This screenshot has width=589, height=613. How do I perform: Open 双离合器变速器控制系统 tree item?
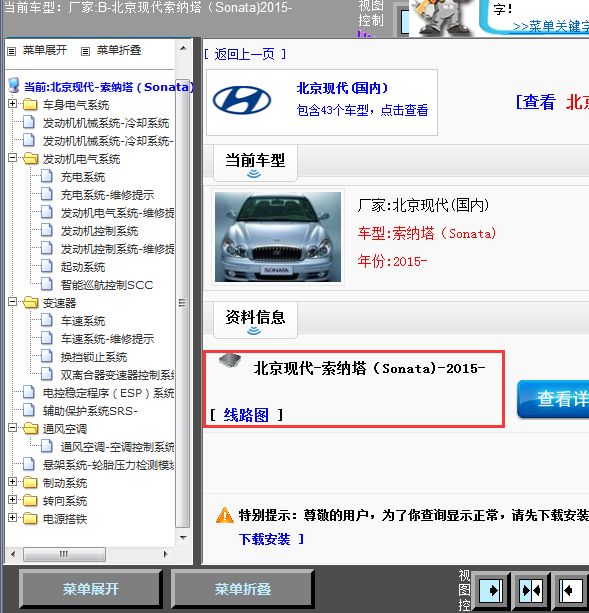coord(117,375)
